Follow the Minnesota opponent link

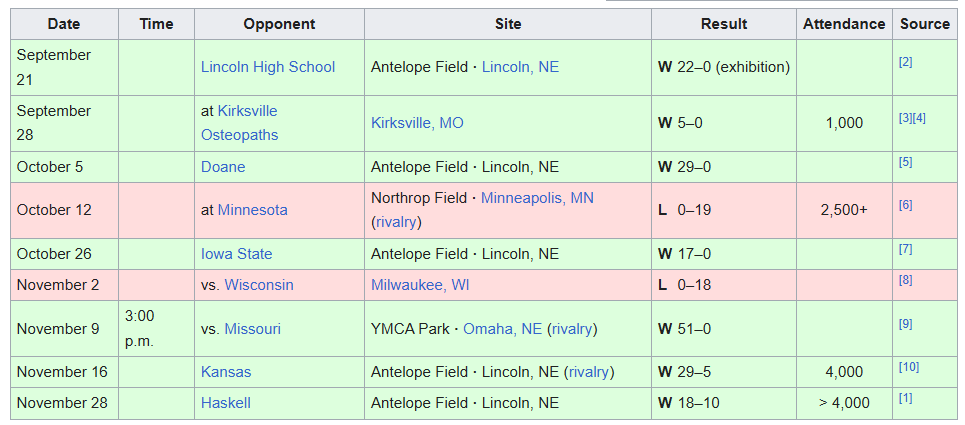pyautogui.click(x=252, y=210)
